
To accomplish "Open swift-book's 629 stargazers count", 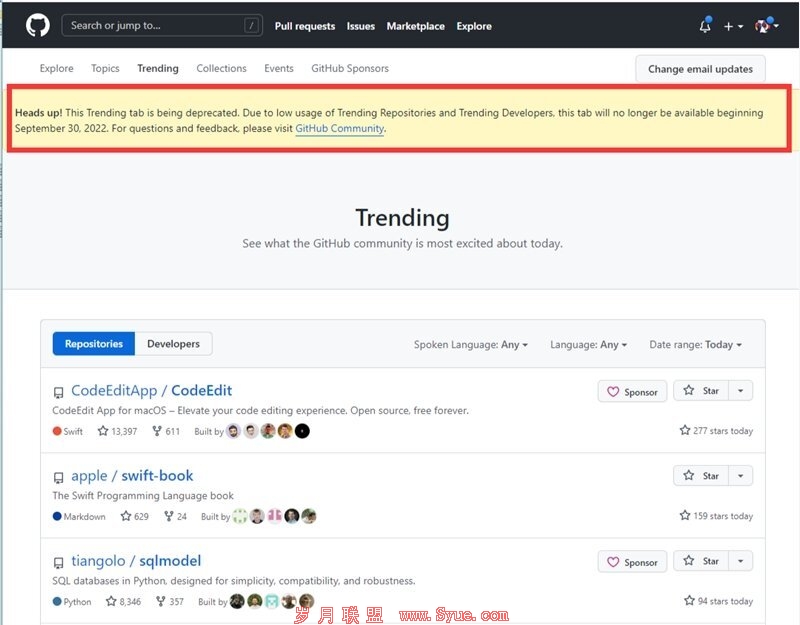I will [x=135, y=516].
